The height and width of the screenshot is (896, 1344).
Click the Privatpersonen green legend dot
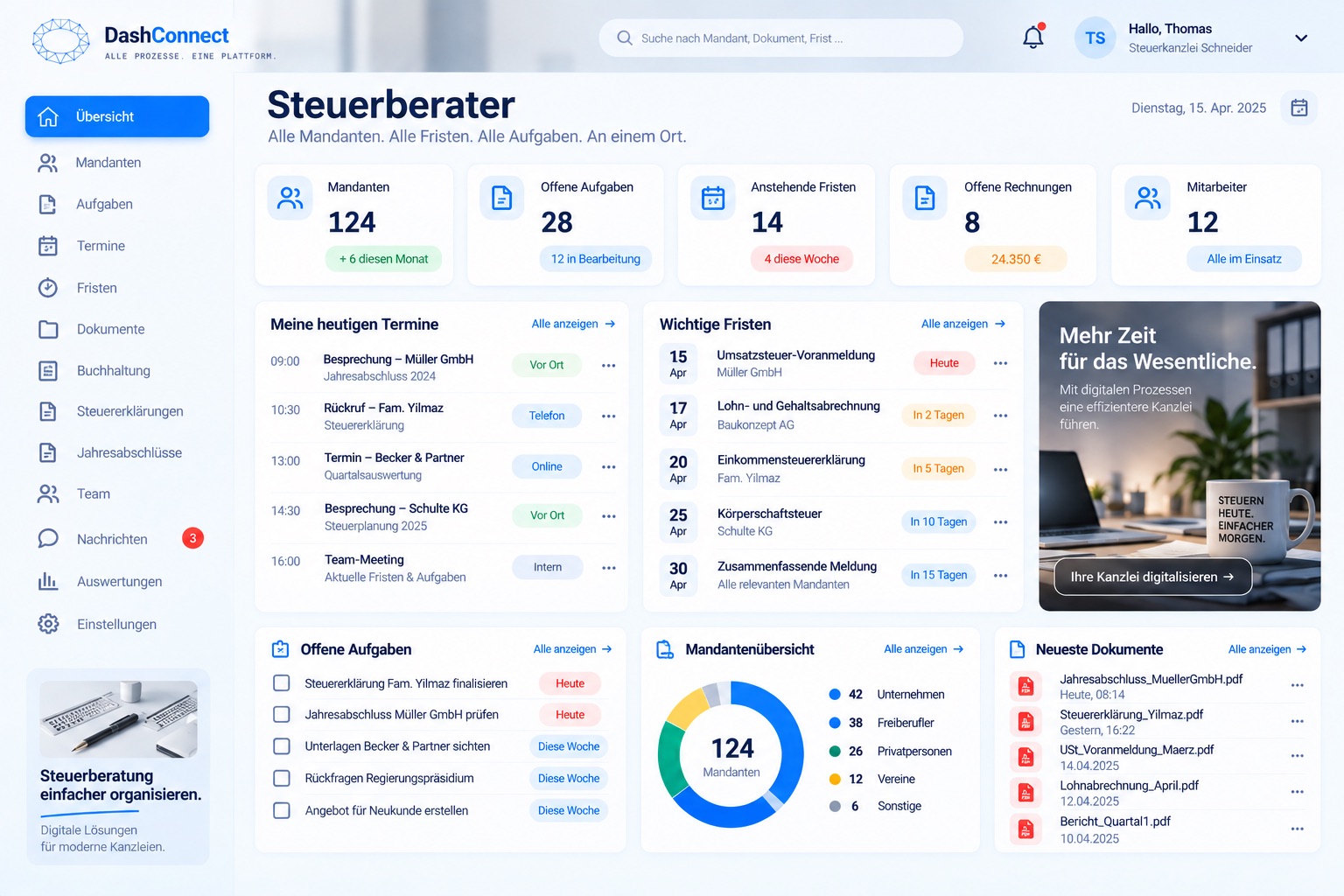[x=835, y=752]
